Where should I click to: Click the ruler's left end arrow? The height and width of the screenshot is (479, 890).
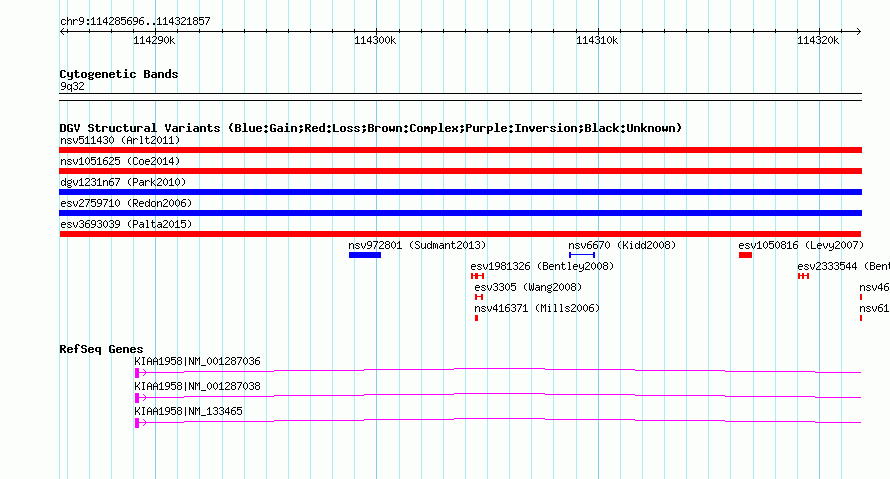click(x=62, y=31)
